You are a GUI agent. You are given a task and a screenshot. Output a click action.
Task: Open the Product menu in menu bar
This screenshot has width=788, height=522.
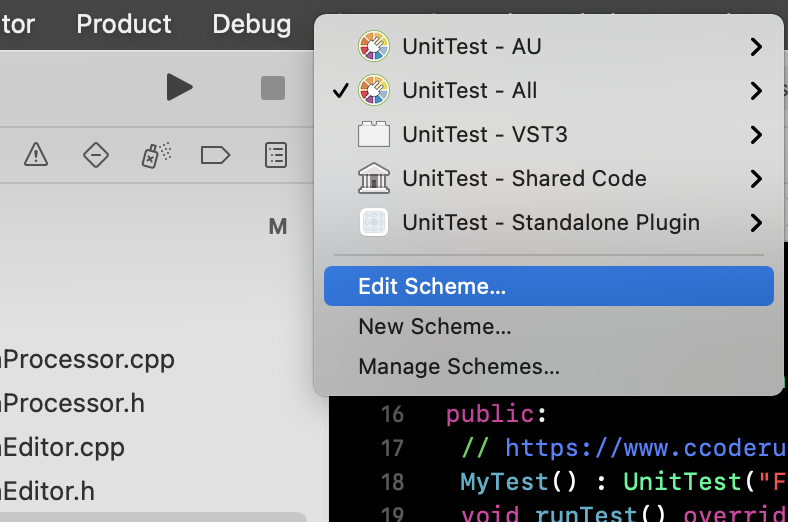point(124,24)
